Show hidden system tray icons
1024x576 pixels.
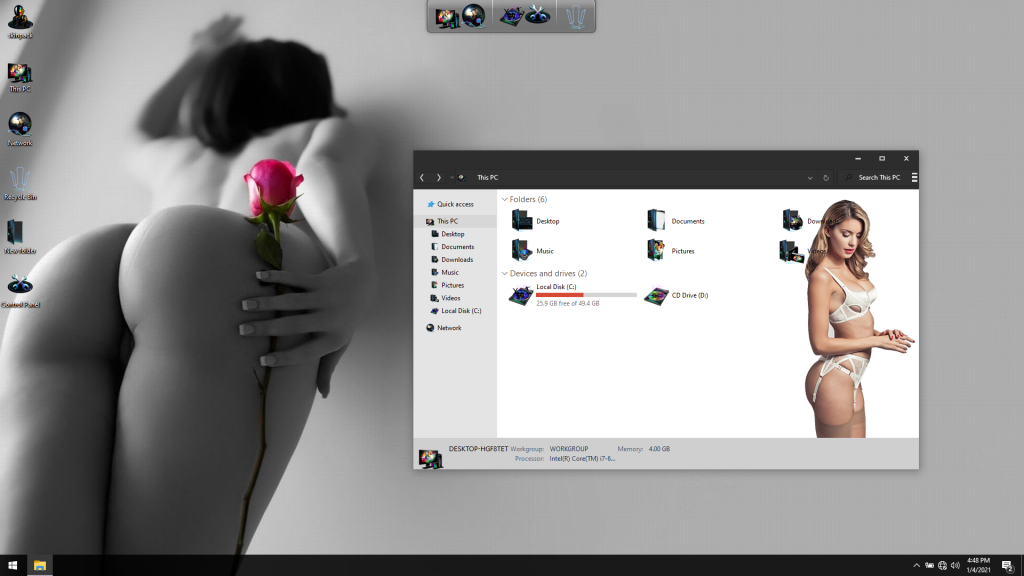(x=916, y=565)
